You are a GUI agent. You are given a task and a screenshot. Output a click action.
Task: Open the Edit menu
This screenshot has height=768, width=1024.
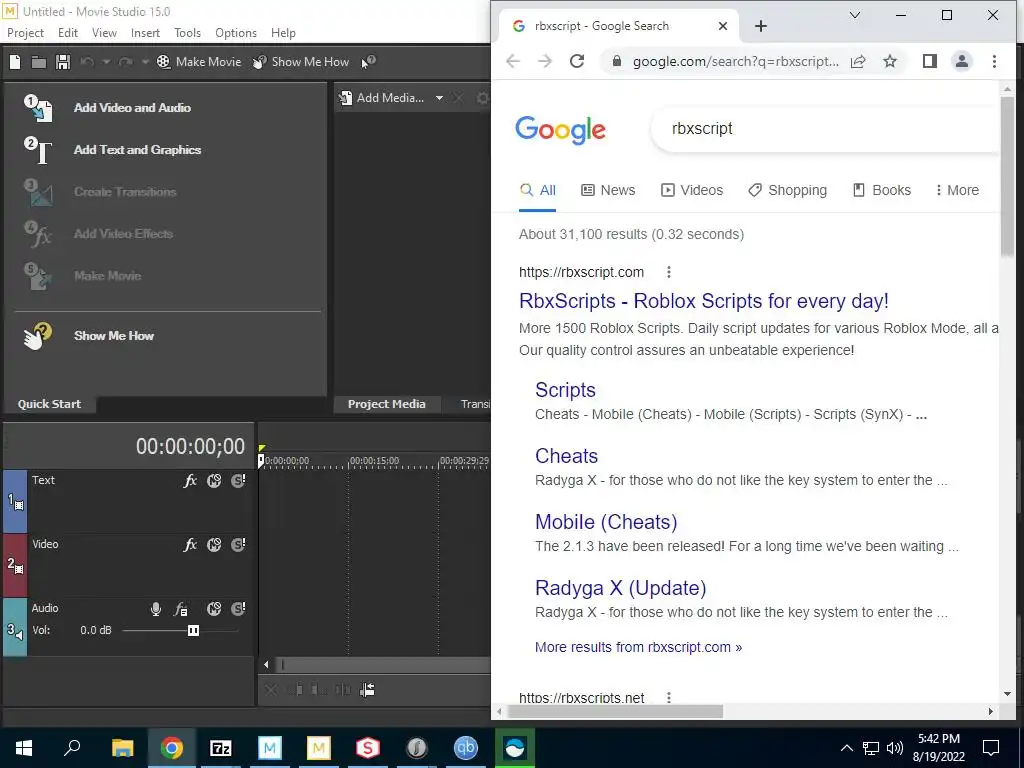click(x=68, y=33)
